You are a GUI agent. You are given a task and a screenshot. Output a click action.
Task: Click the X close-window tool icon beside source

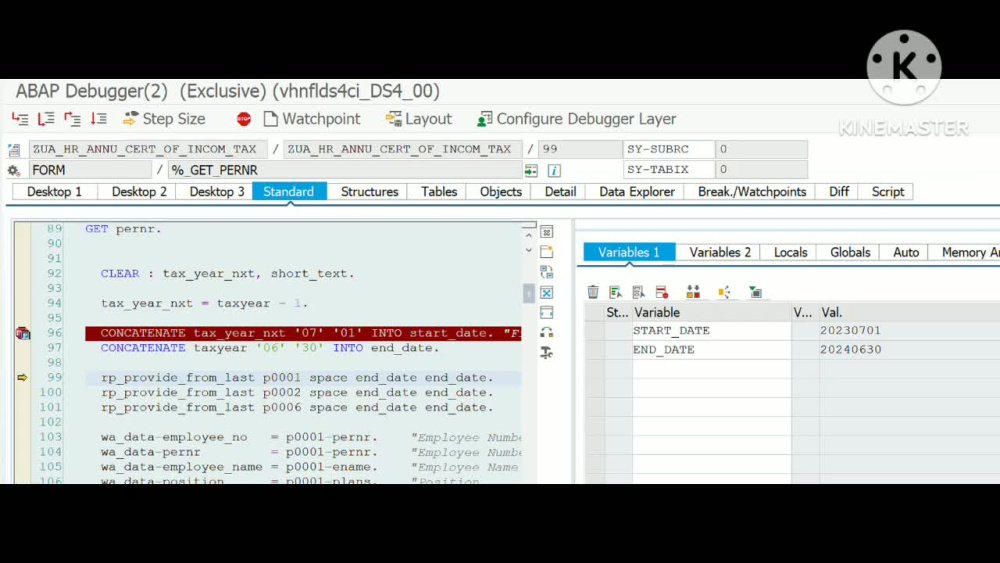click(547, 293)
